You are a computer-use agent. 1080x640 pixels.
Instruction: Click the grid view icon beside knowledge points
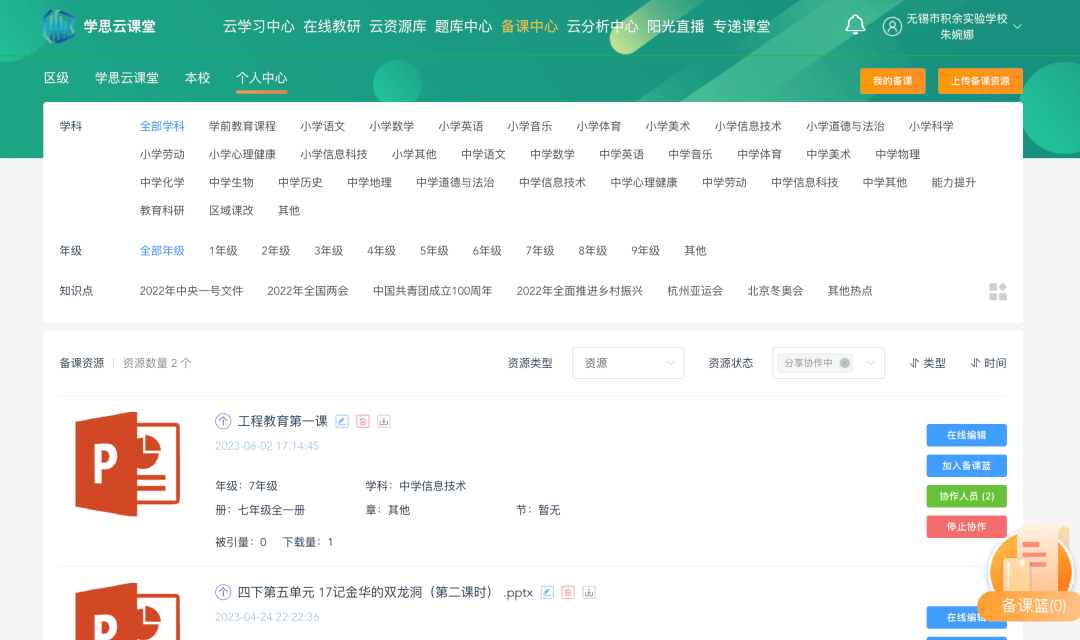(x=997, y=291)
